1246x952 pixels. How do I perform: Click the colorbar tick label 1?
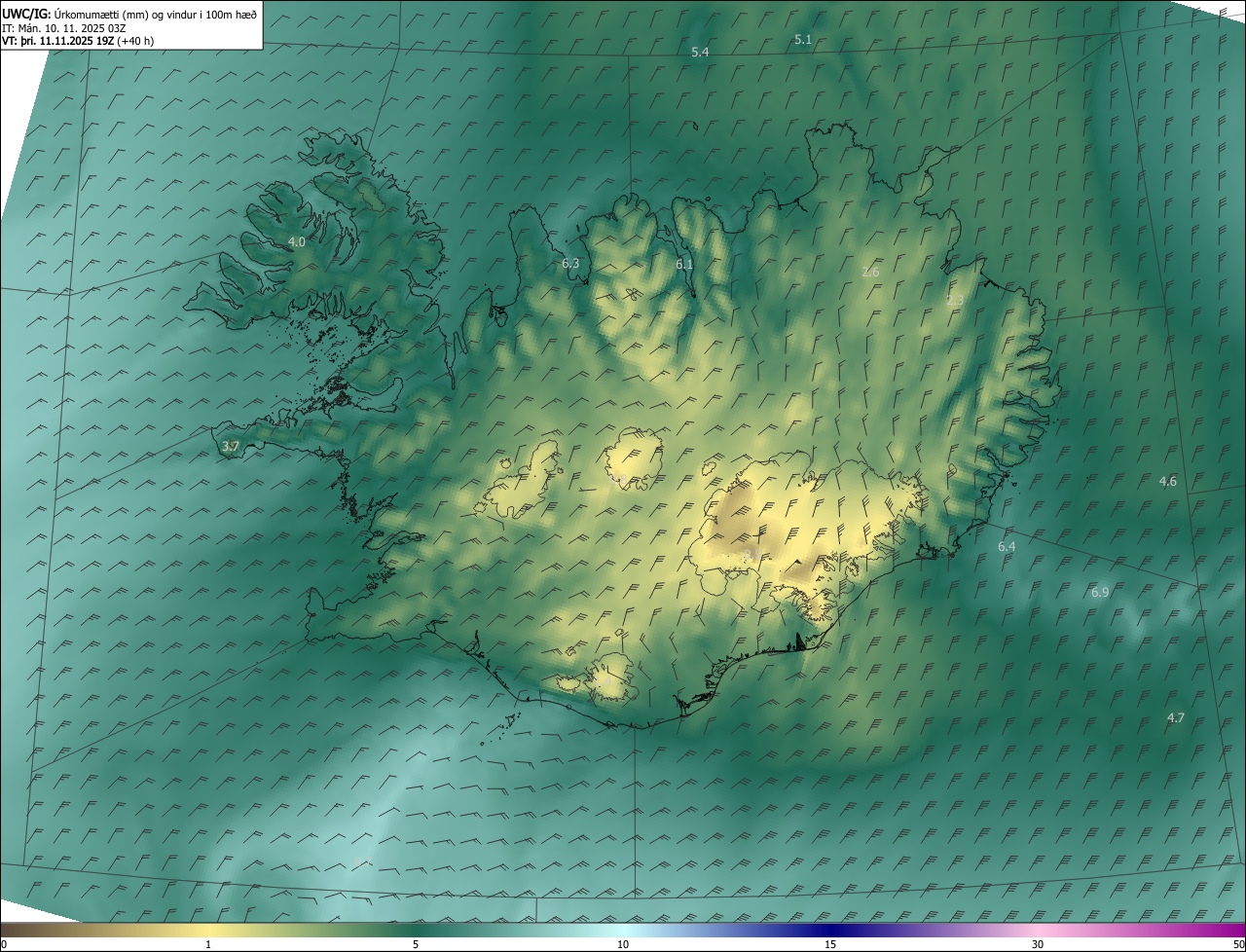point(208,945)
